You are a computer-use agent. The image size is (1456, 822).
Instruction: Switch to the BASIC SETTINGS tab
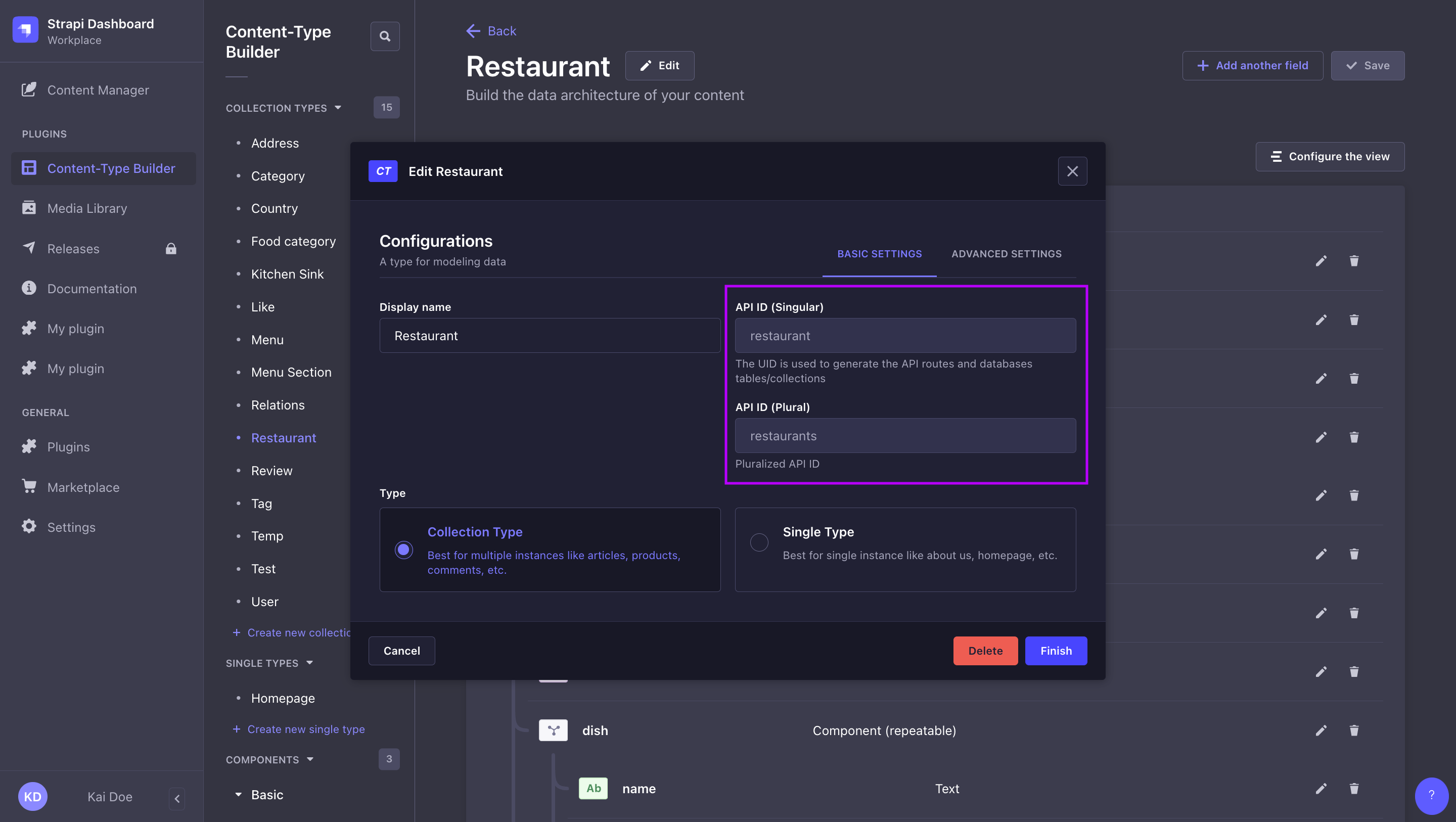pyautogui.click(x=879, y=254)
